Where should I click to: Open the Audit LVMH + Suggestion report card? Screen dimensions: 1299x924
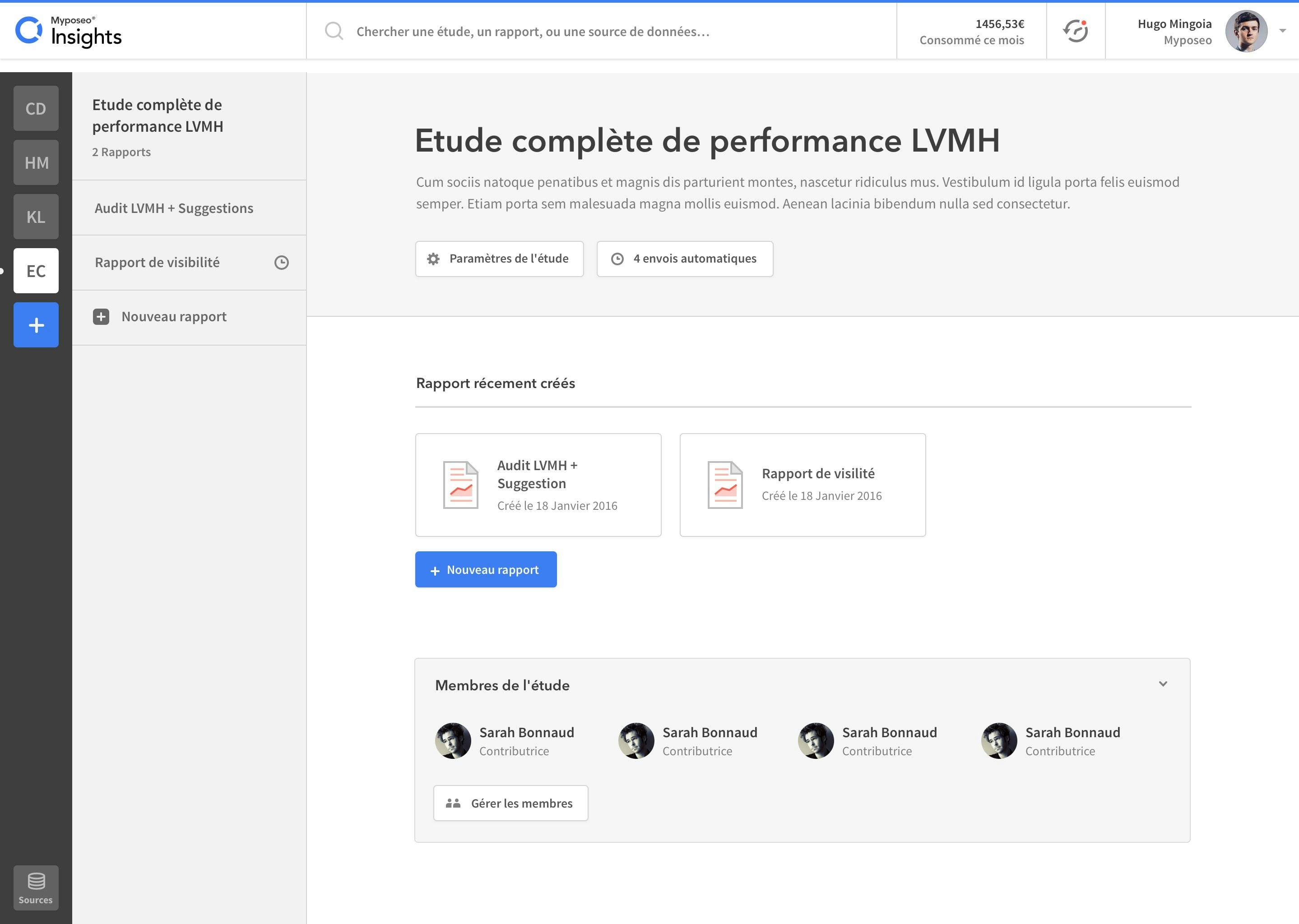point(538,485)
